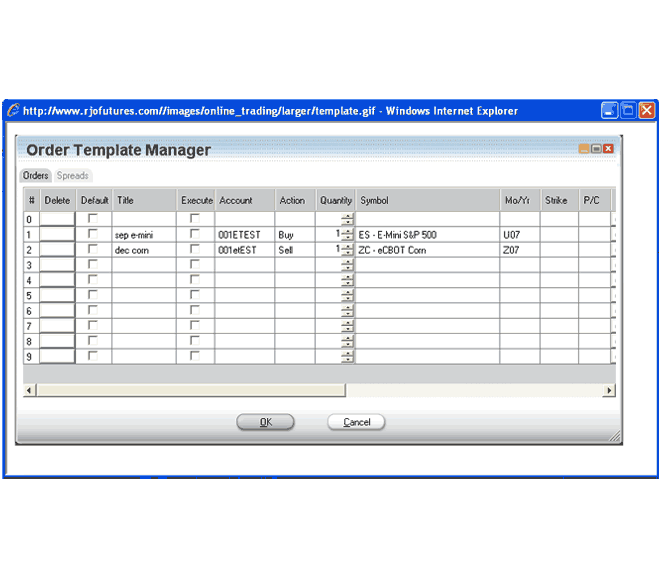Click the Strike column header
This screenshot has width=660, height=578.
(560, 200)
